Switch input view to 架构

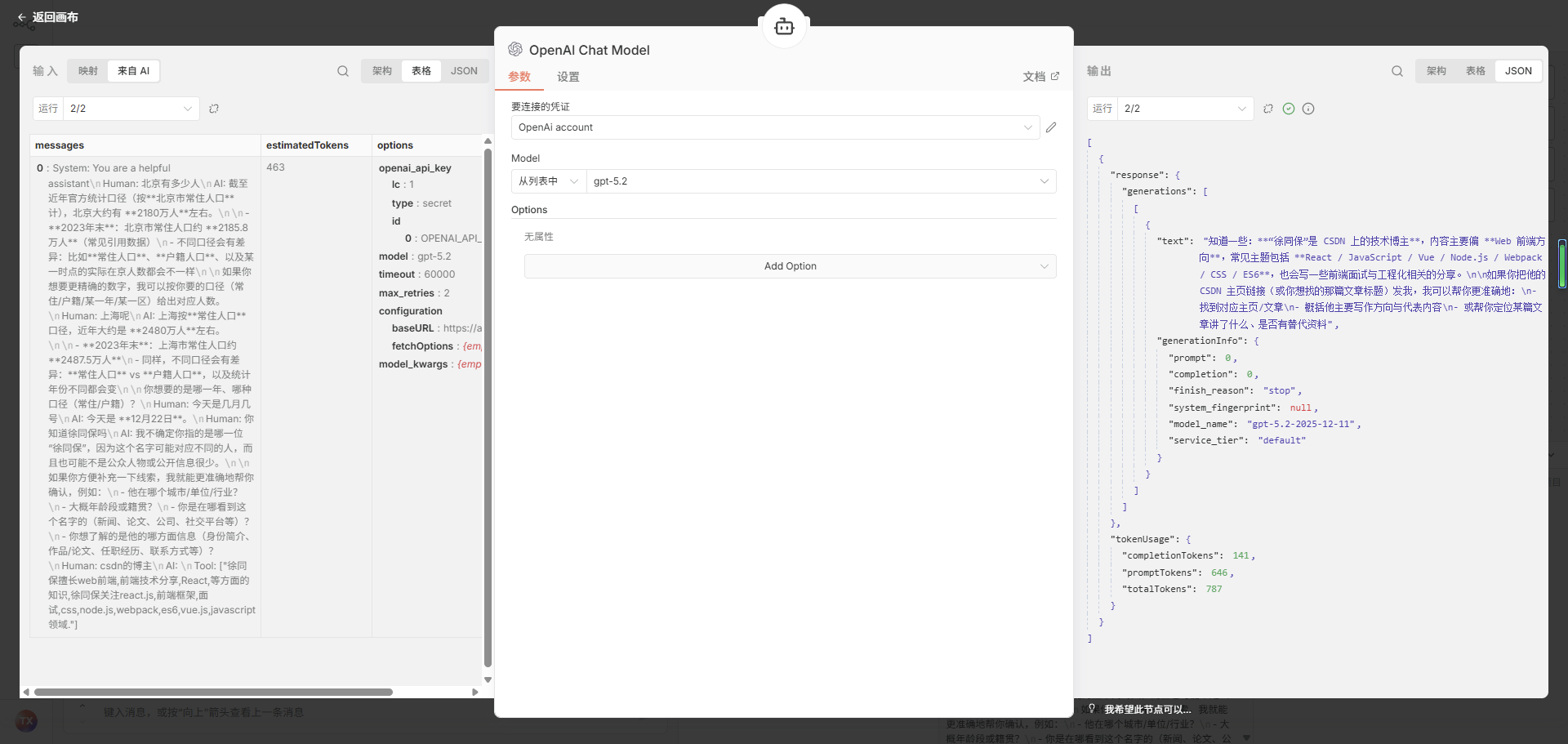pyautogui.click(x=382, y=71)
